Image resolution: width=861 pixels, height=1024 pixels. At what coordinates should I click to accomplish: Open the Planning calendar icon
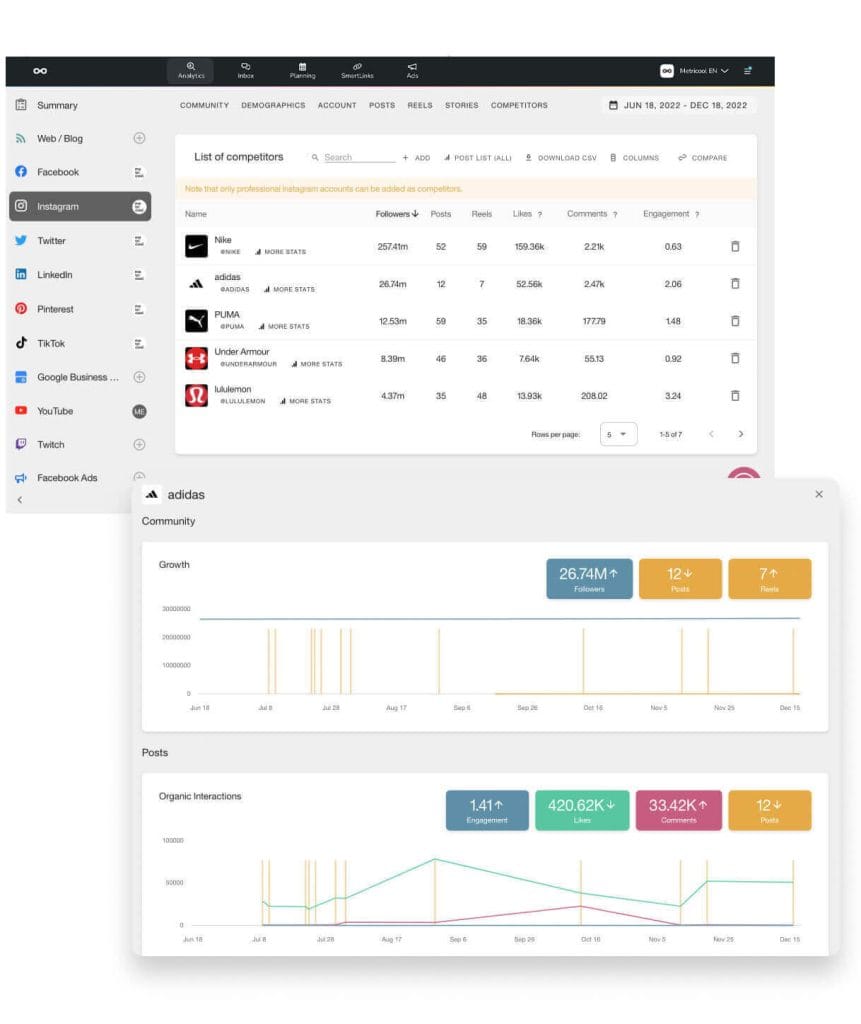(302, 70)
